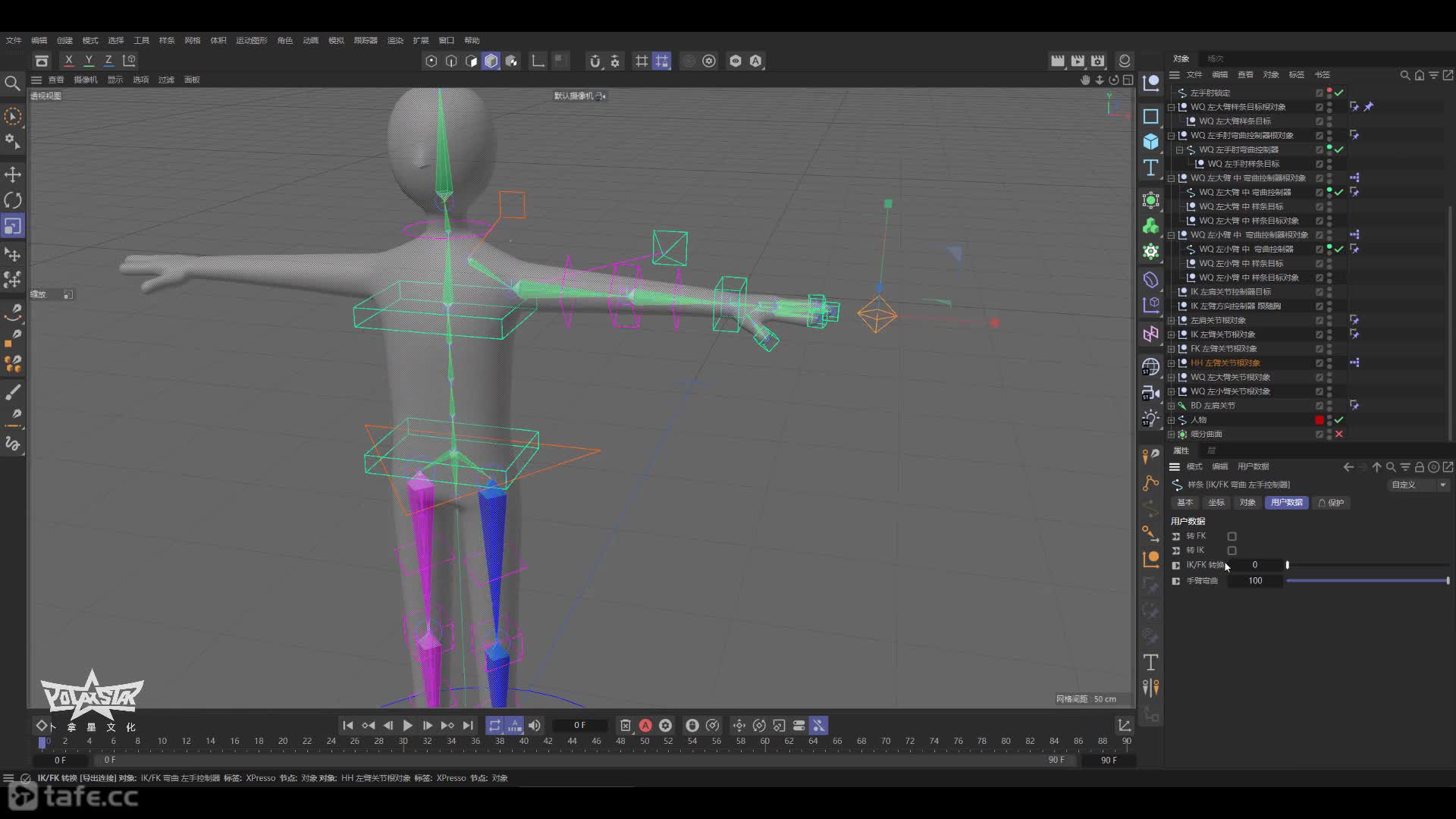This screenshot has width=1456, height=819.
Task: Click the red autokey record button
Action: (645, 726)
